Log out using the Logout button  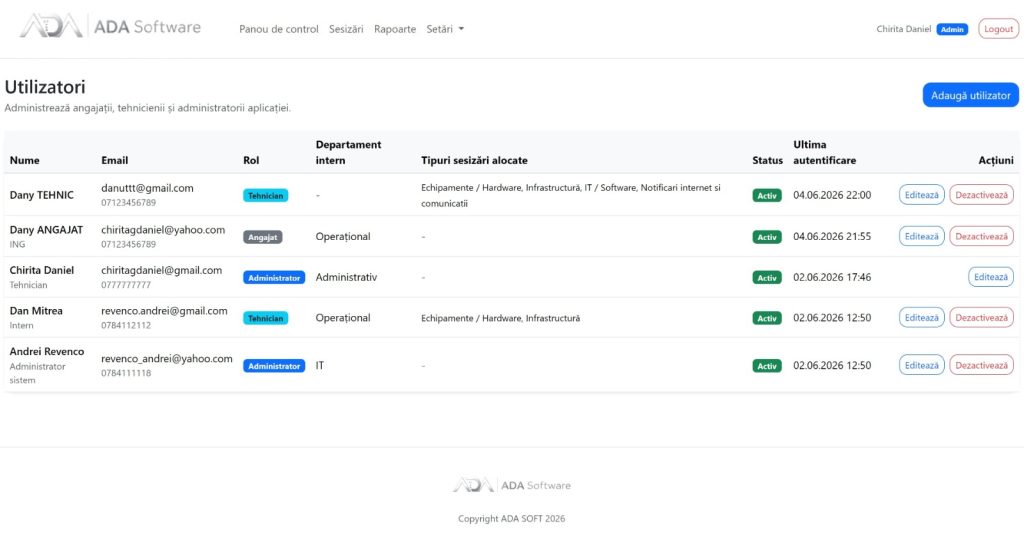pos(998,29)
